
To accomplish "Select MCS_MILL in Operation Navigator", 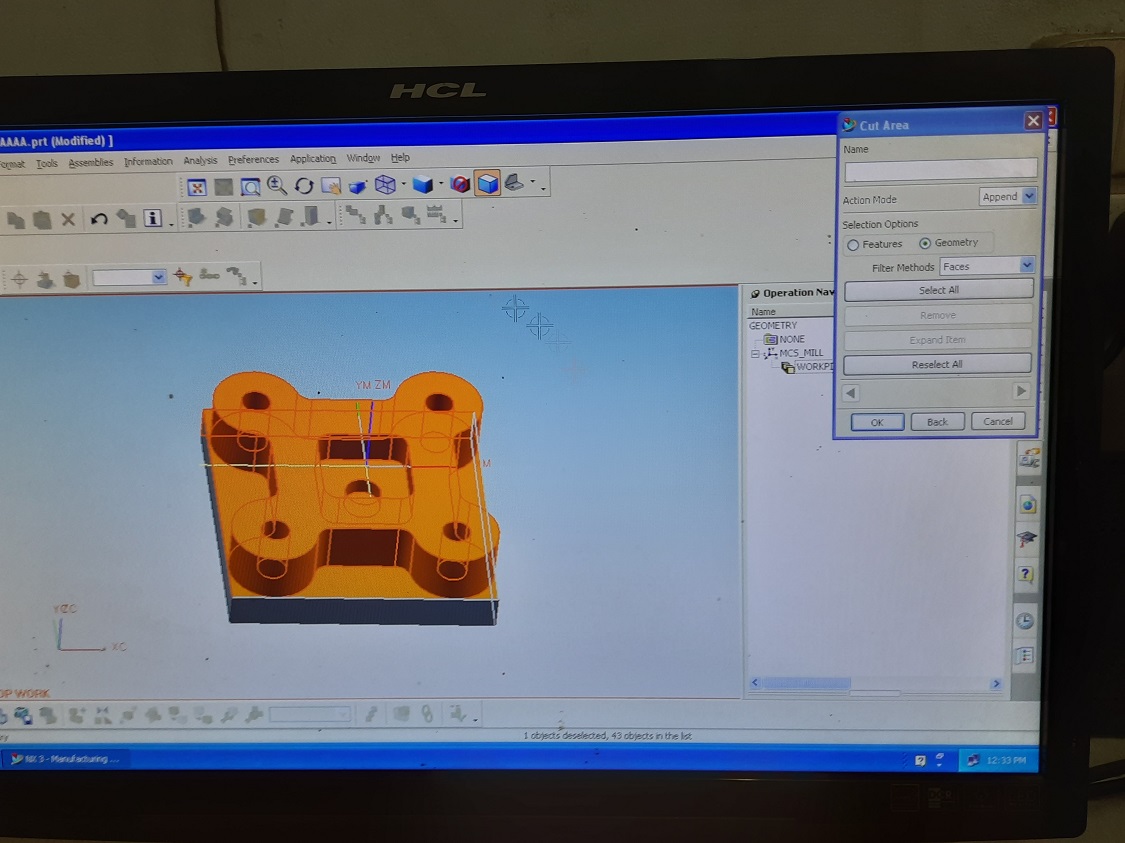I will (801, 353).
